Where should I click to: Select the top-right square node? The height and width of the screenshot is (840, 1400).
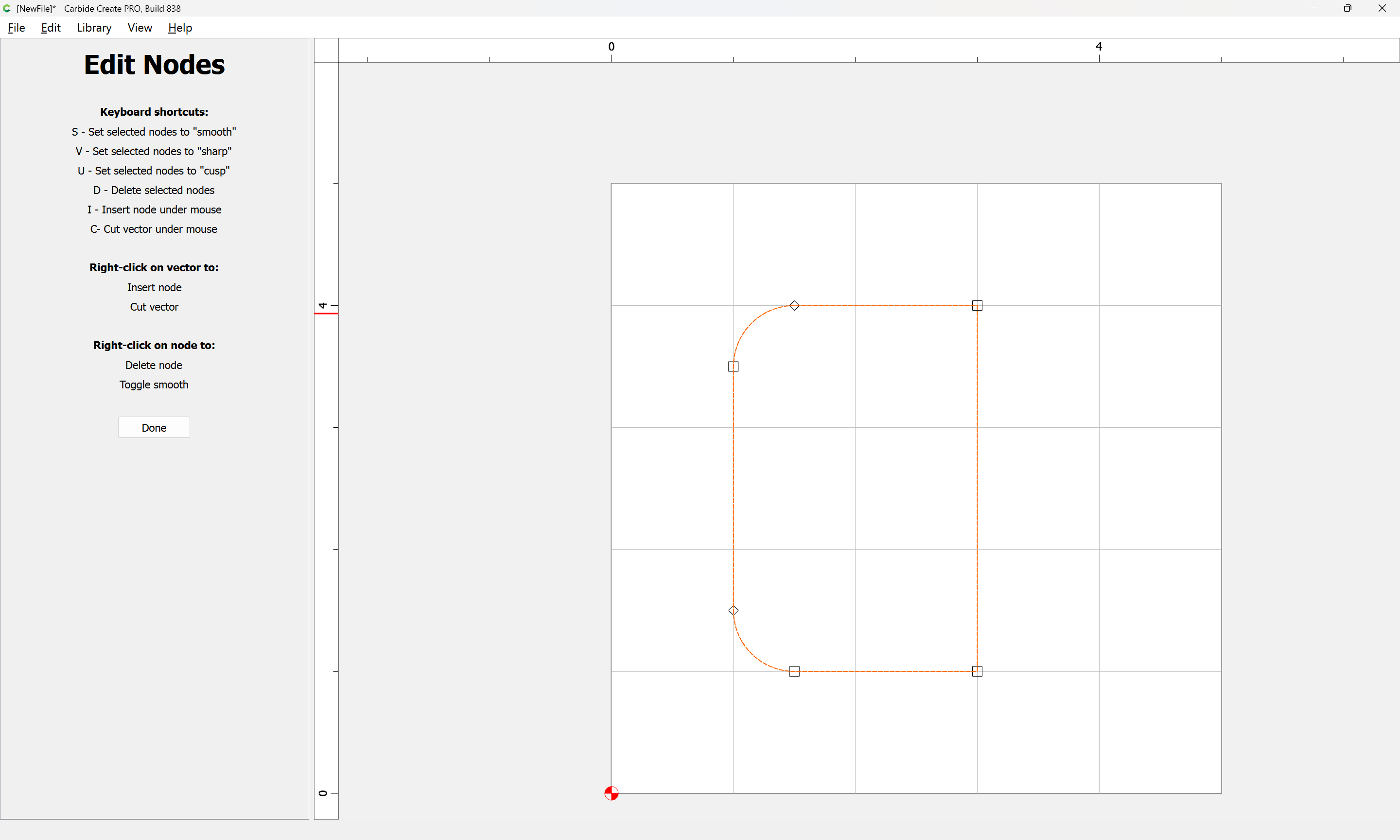tap(977, 306)
